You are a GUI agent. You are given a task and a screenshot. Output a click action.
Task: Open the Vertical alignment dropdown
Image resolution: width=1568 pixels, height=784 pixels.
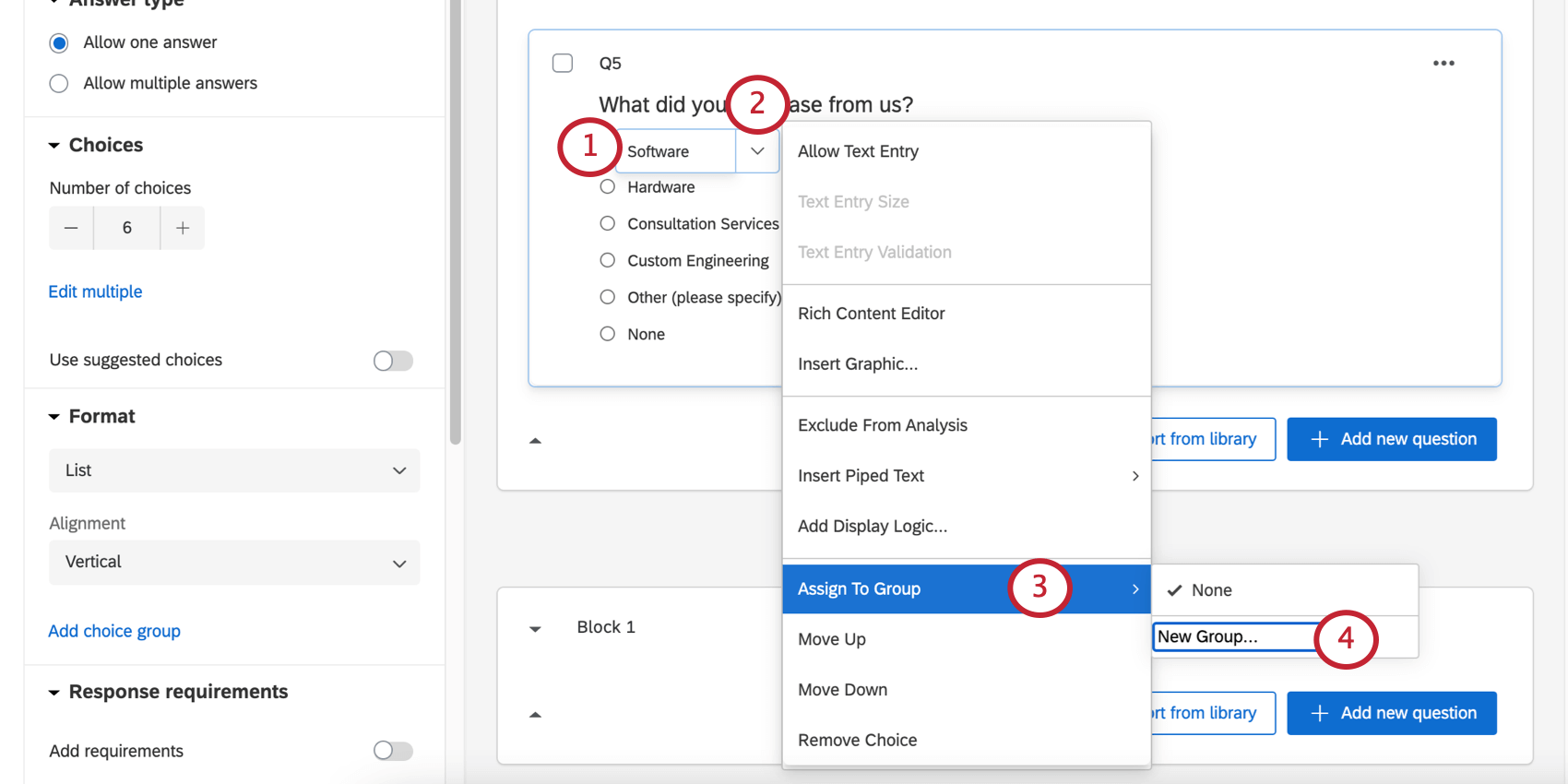(234, 563)
